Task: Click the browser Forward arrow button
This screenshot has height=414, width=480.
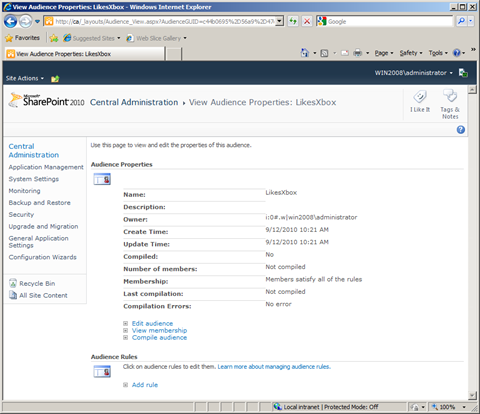Action: point(25,22)
